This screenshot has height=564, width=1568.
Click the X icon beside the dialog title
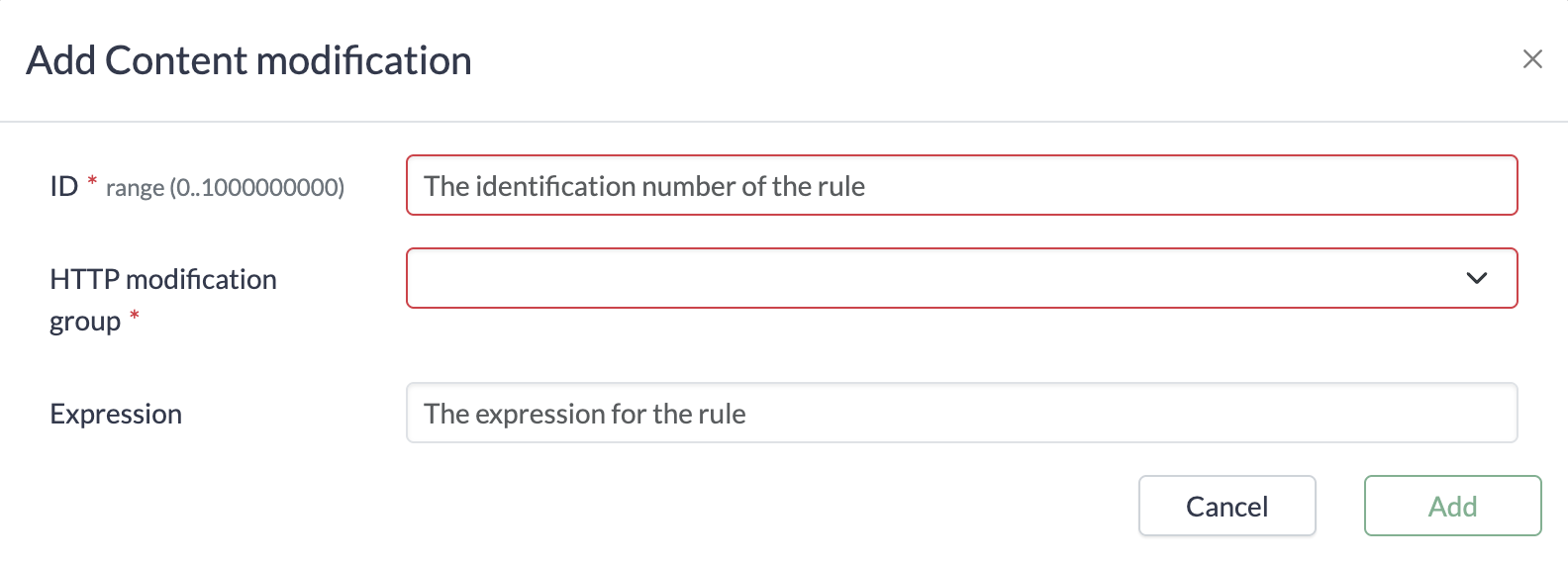click(1531, 59)
